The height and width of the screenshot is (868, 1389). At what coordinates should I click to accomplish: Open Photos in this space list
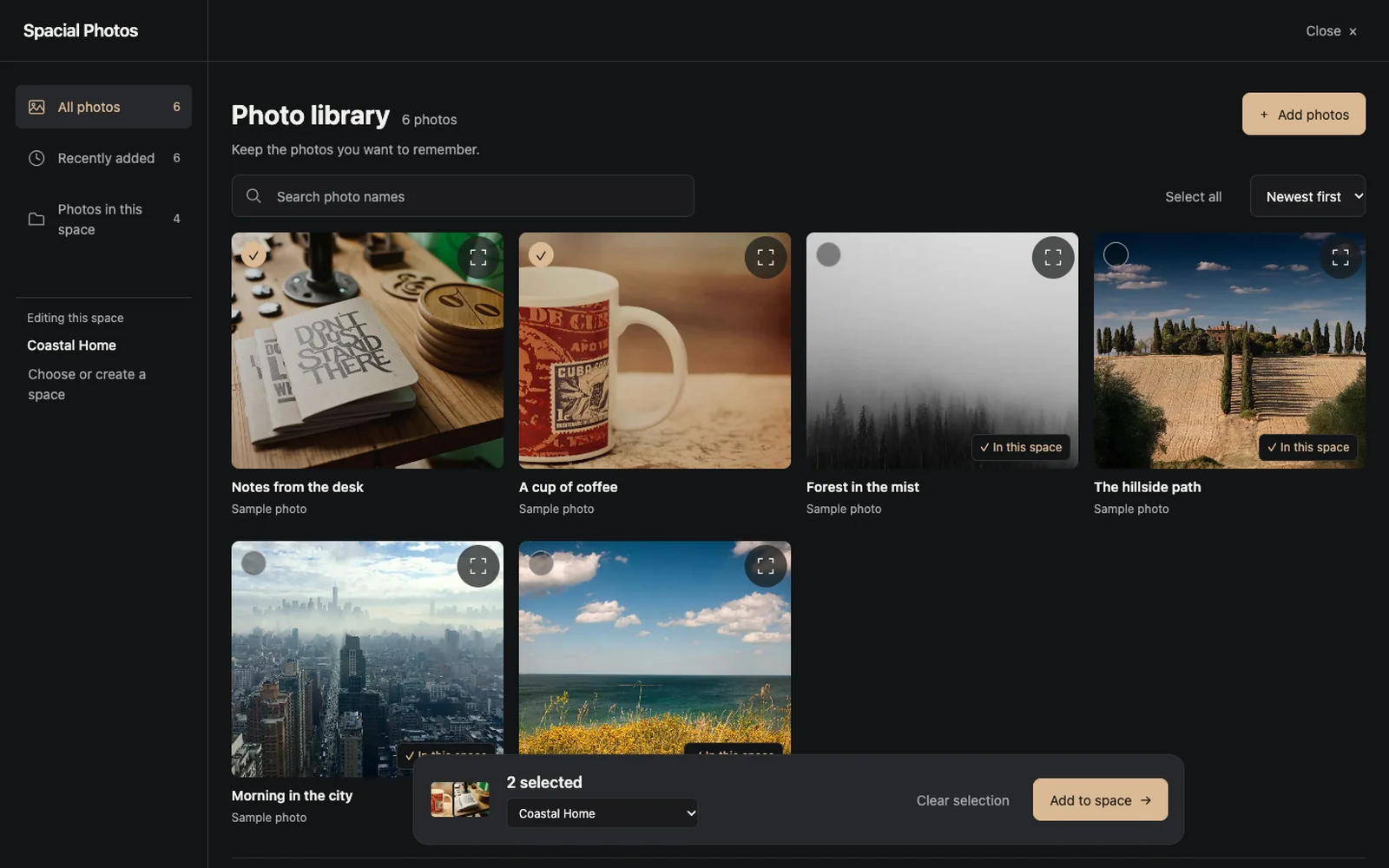(103, 219)
